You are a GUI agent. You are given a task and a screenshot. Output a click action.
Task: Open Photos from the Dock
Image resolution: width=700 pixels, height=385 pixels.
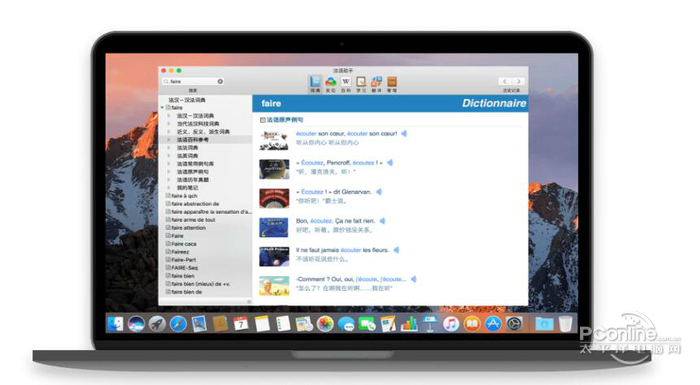coord(325,324)
